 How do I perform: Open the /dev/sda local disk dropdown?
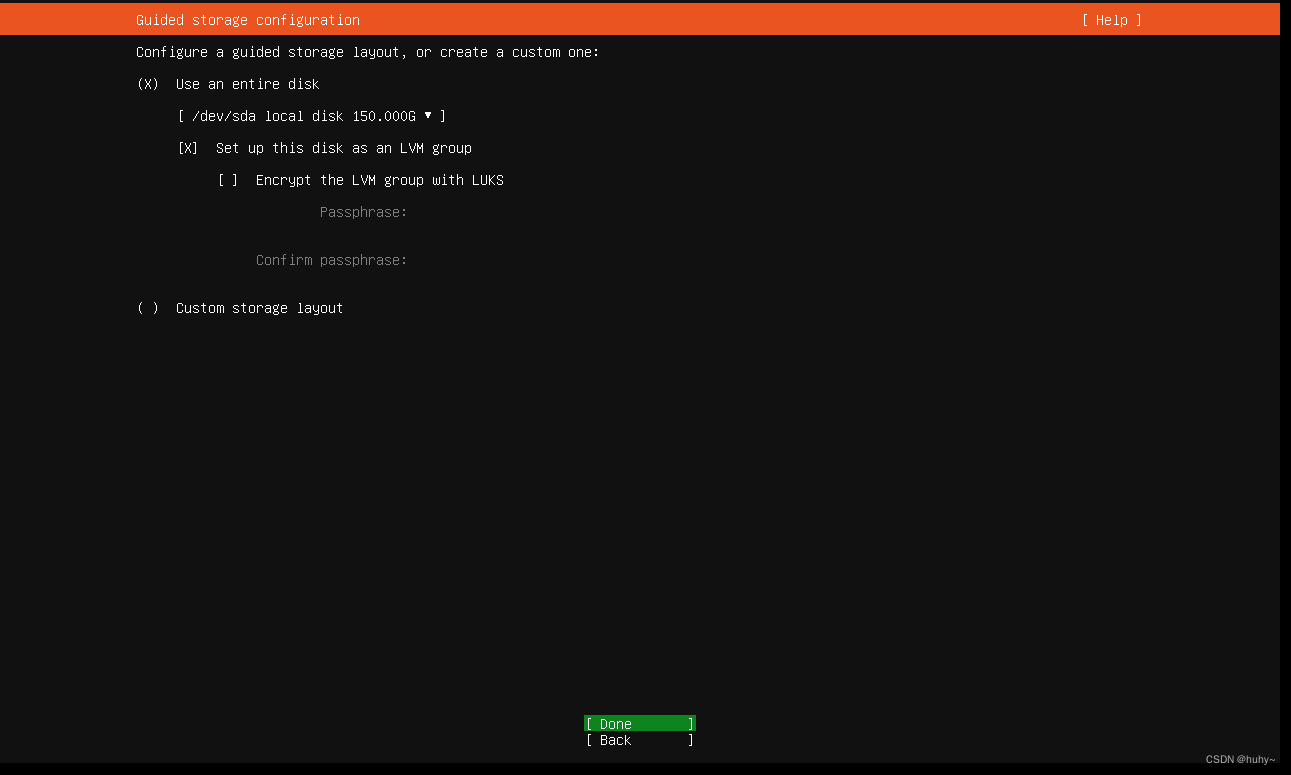[311, 116]
